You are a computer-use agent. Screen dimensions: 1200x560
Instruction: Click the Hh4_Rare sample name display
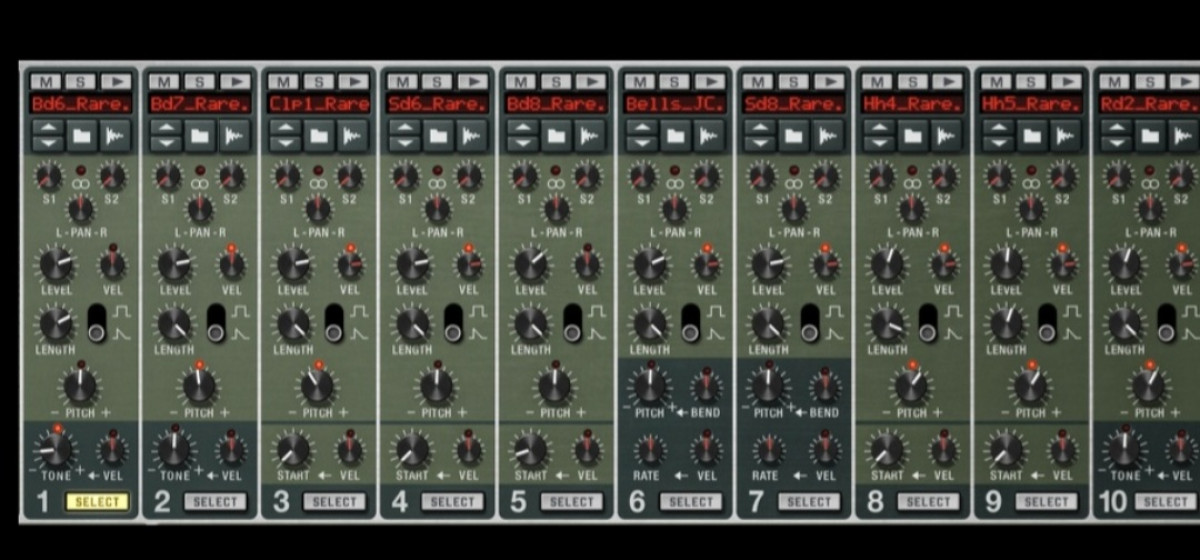[x=911, y=104]
